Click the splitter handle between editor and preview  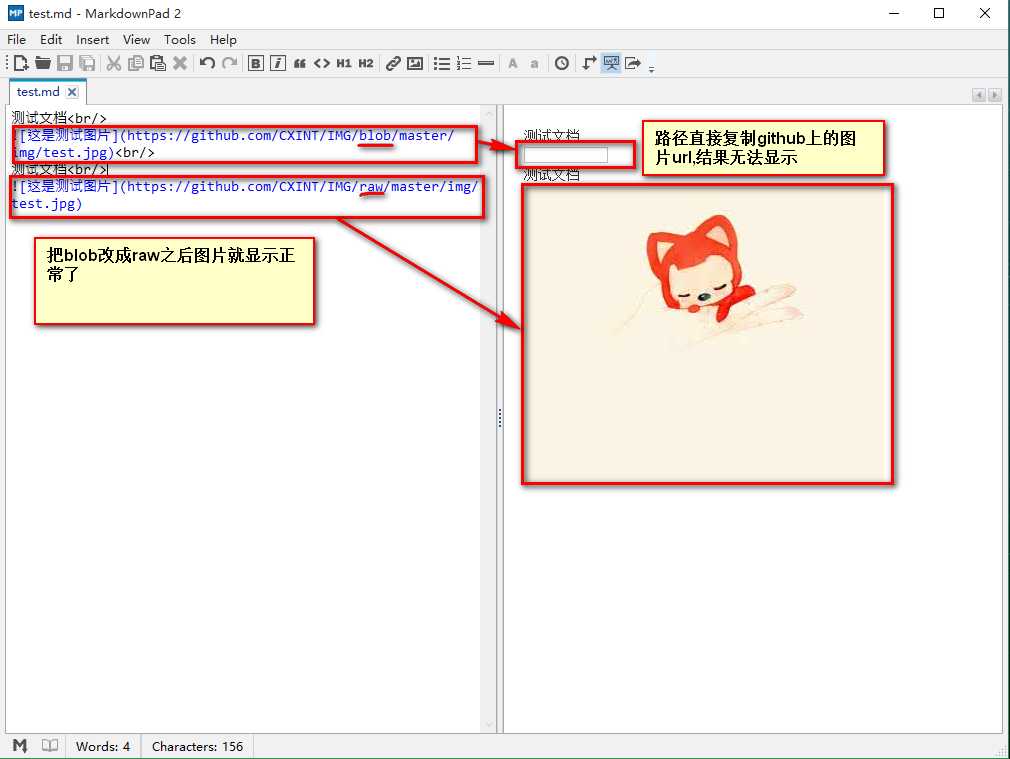pos(500,418)
